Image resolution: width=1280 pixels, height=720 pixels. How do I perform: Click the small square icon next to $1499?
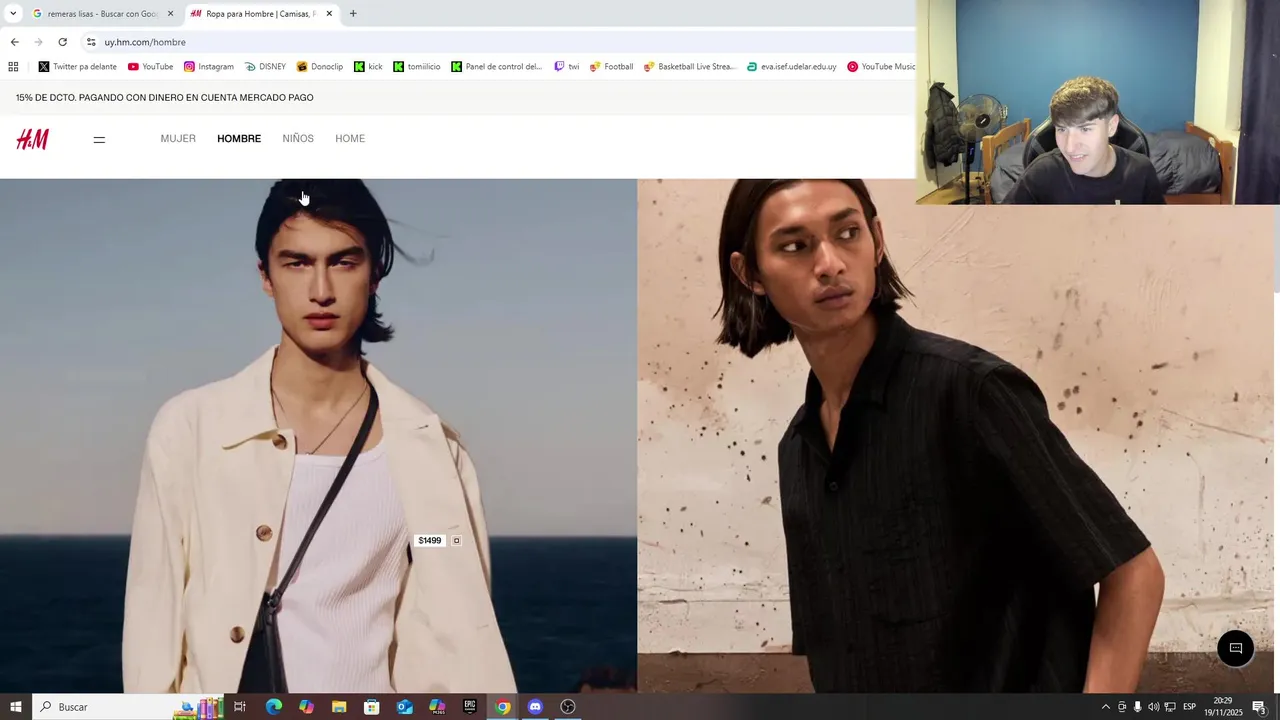point(457,541)
